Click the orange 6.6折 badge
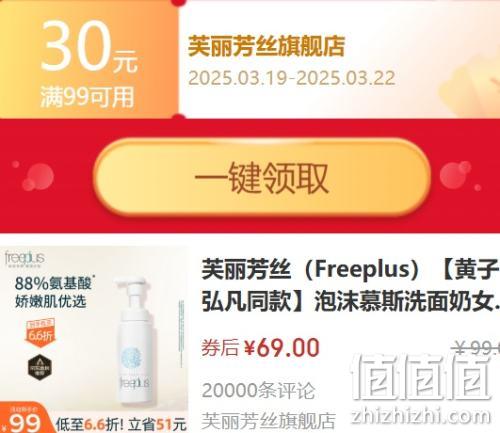 coord(41,333)
